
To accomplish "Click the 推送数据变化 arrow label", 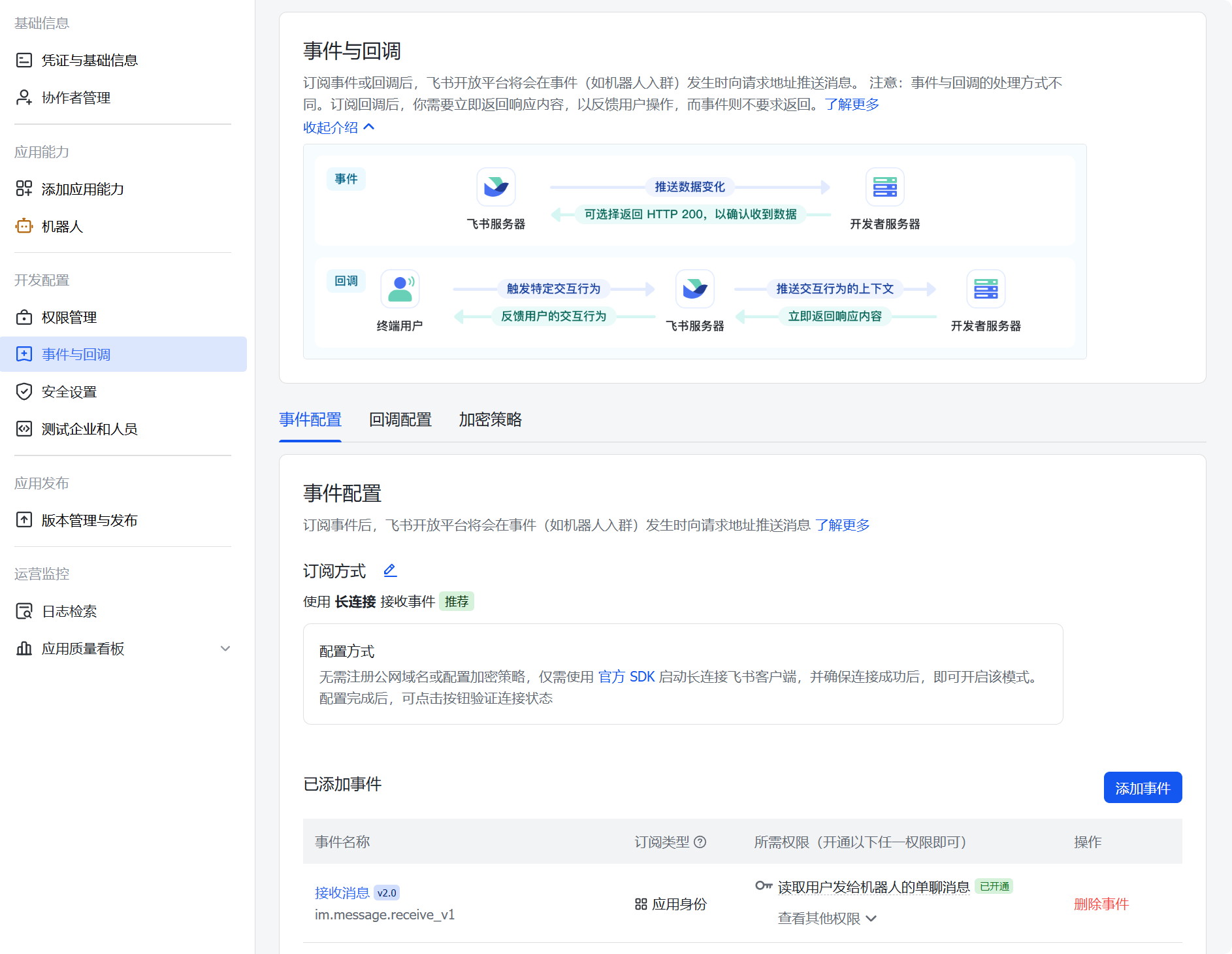I will [690, 187].
